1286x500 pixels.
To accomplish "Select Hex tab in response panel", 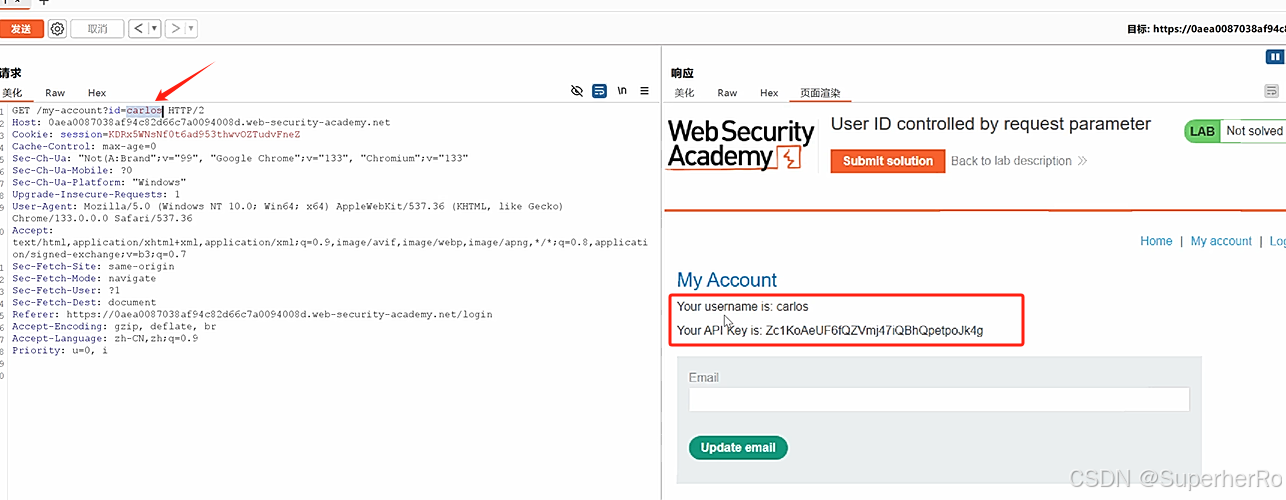I will (769, 93).
